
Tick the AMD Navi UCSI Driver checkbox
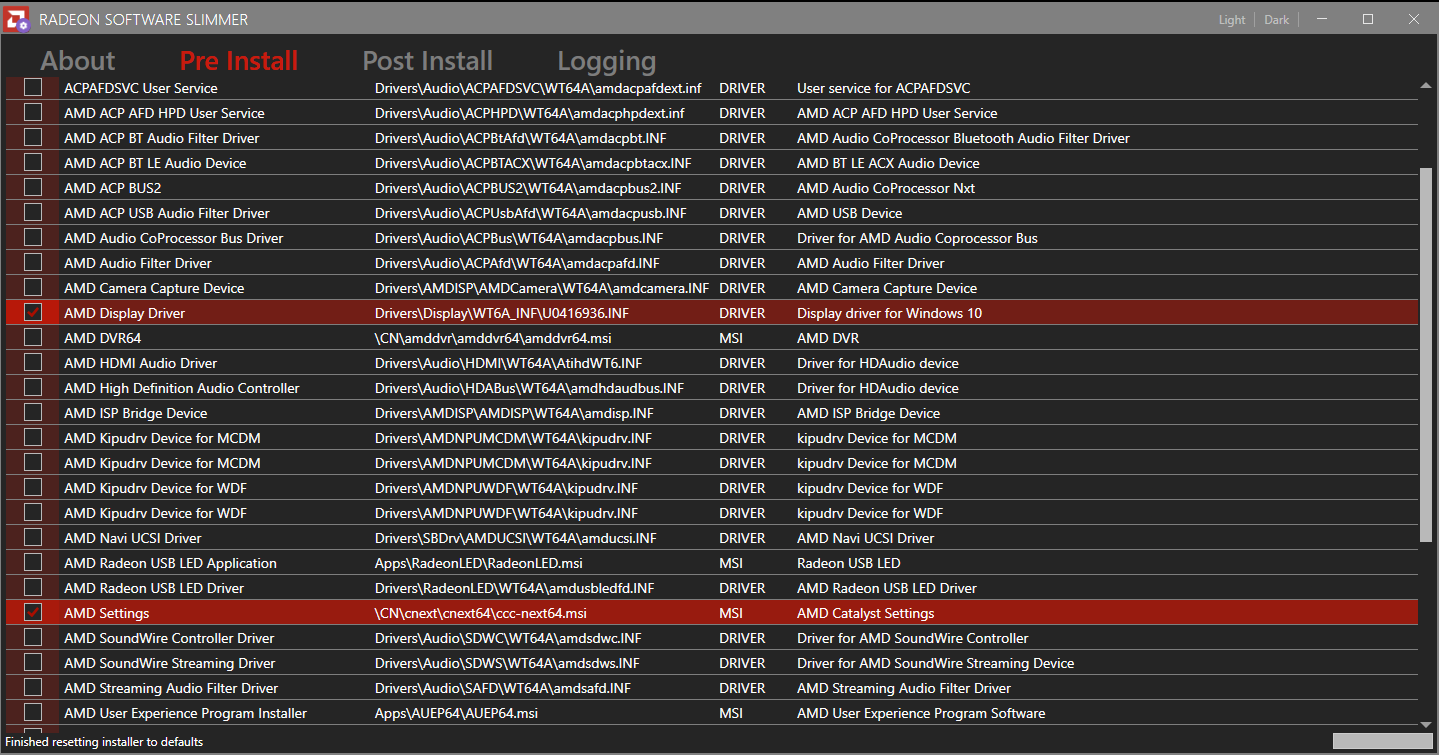(x=33, y=537)
